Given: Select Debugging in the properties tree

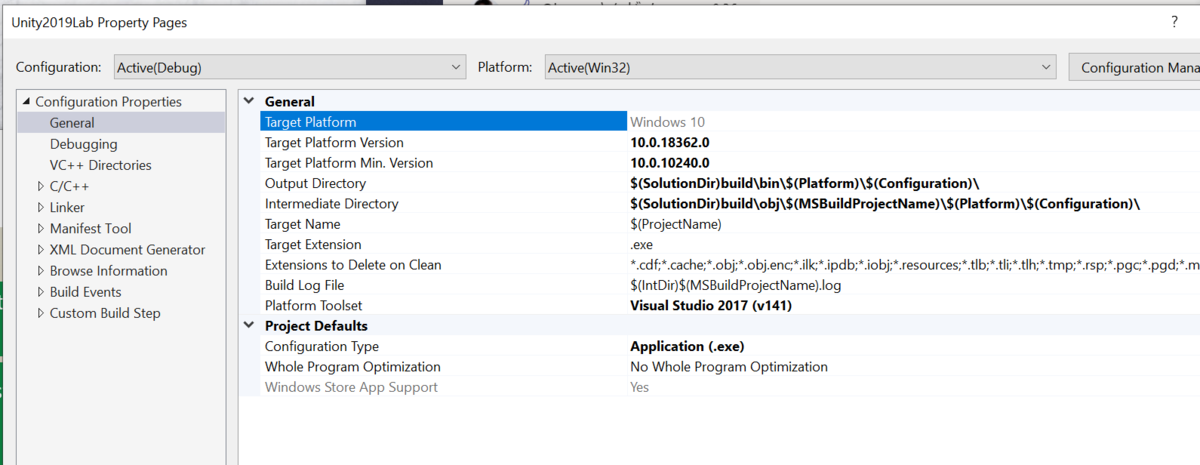Looking at the screenshot, I should pos(83,144).
